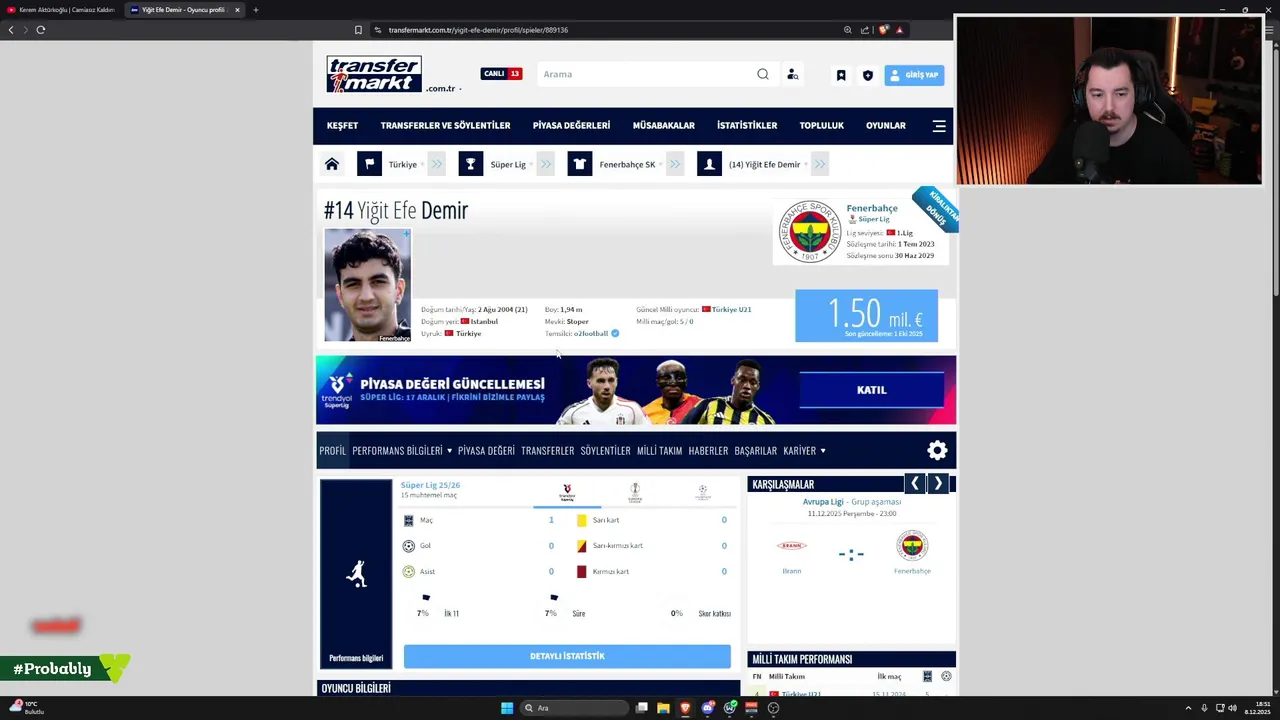Open Transferler ve Söylentiler menu

[445, 126]
